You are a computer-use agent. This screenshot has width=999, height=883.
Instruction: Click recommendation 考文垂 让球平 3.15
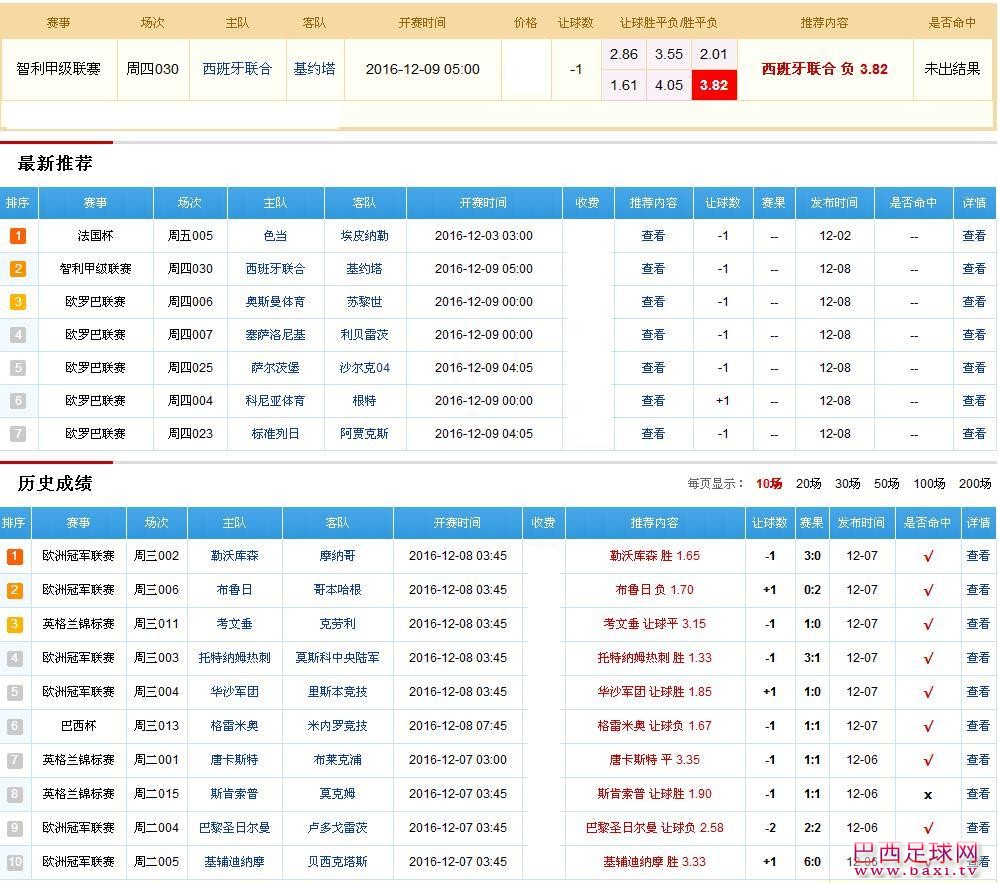point(657,623)
